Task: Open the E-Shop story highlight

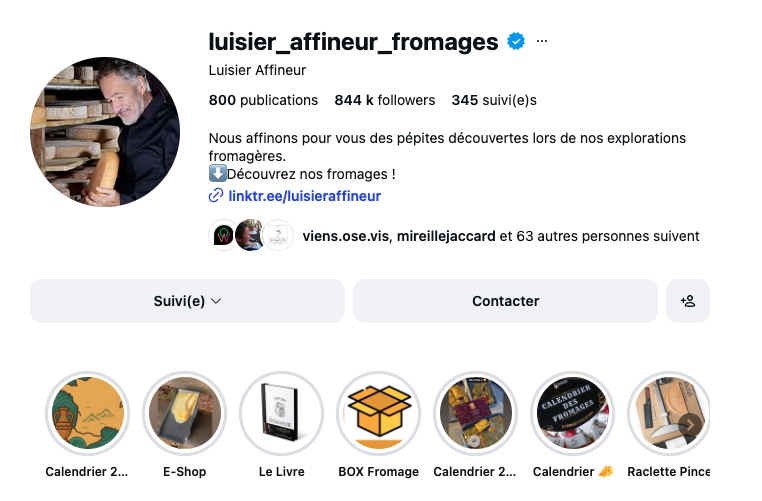Action: tap(184, 413)
